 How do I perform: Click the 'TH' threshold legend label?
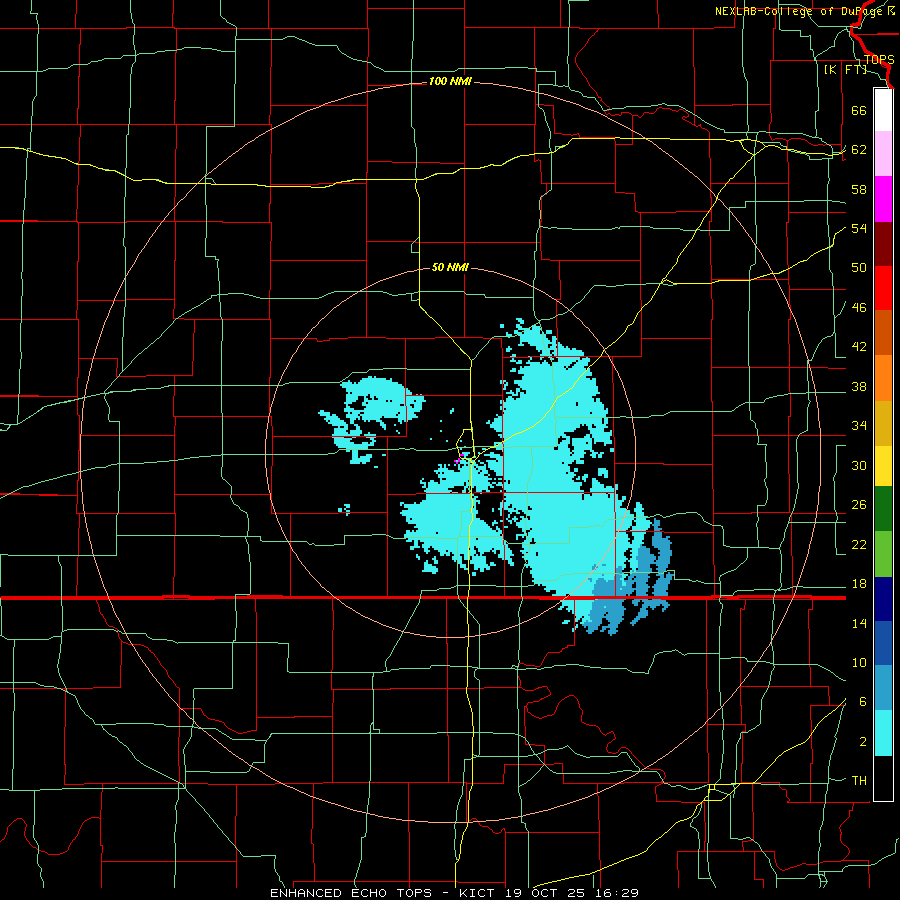click(x=859, y=781)
